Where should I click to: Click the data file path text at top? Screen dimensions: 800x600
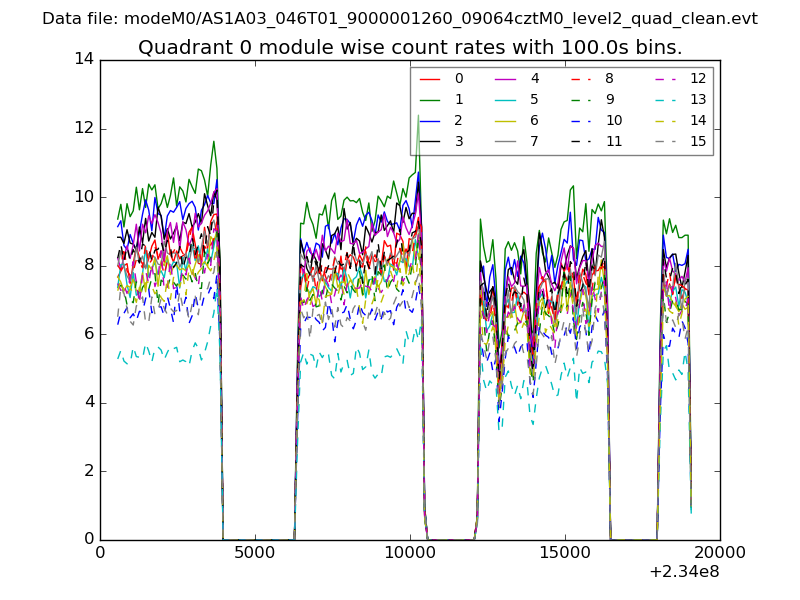coord(400,19)
